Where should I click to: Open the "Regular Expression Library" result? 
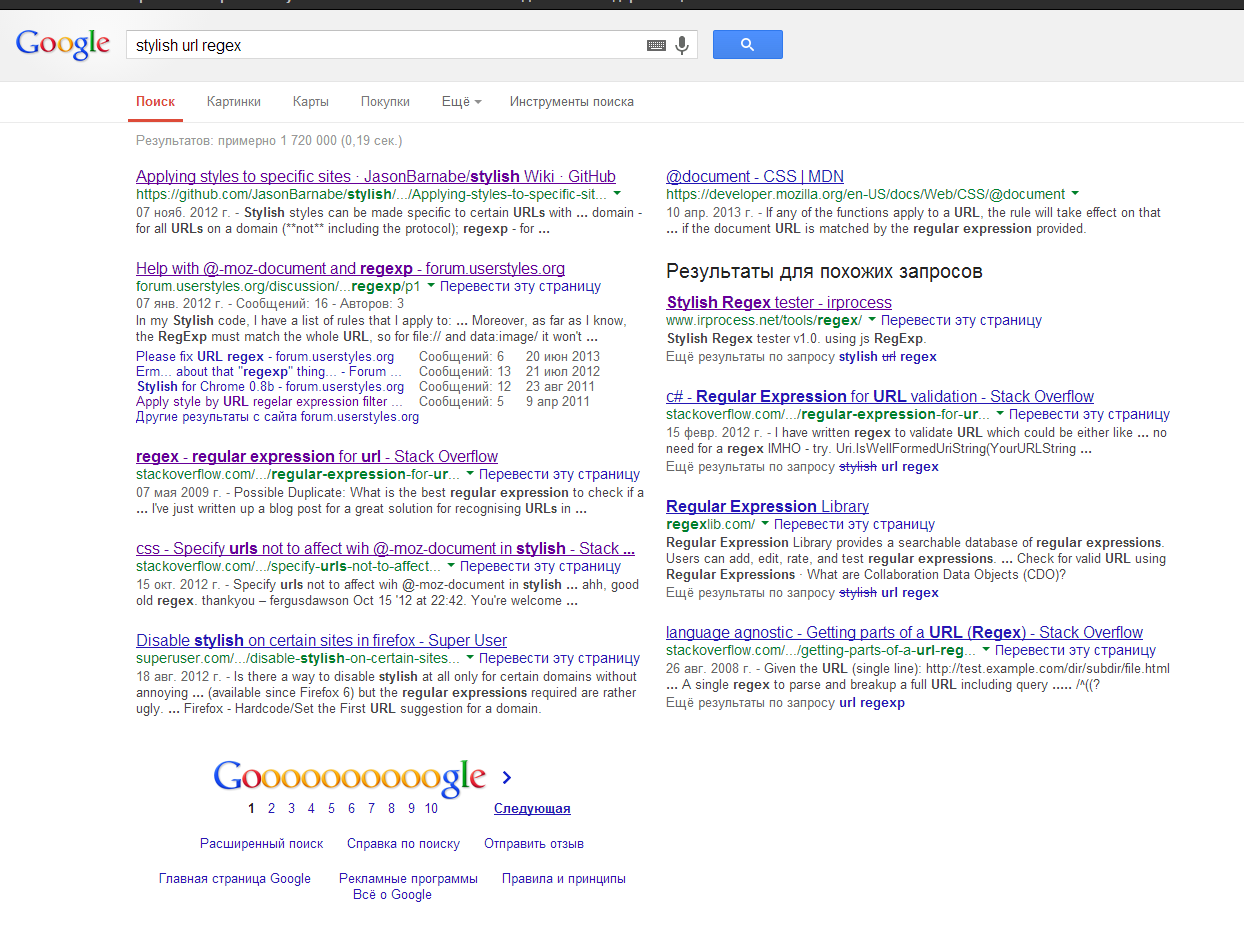click(767, 506)
